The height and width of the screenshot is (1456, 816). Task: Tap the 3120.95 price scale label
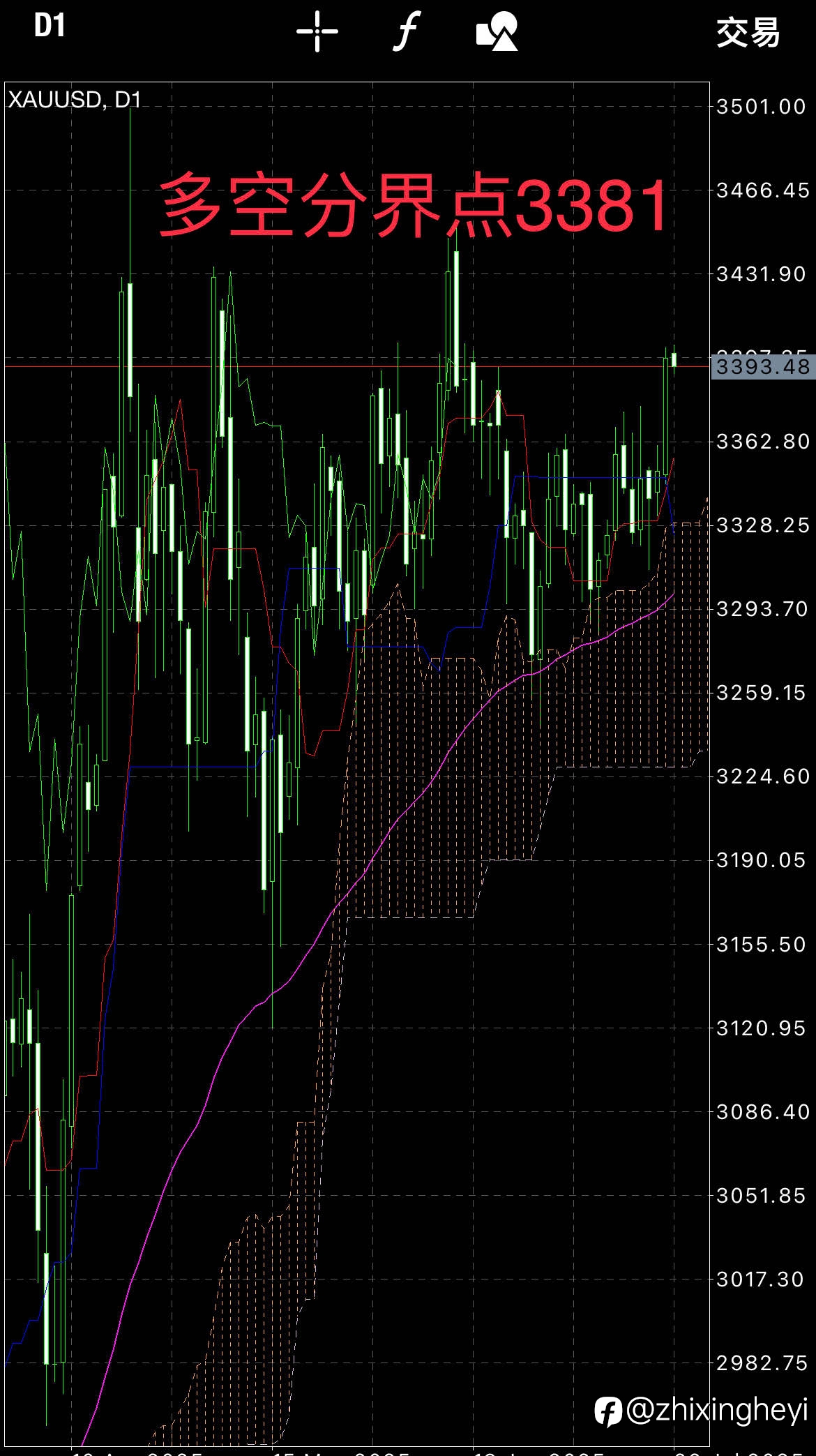tap(761, 1028)
